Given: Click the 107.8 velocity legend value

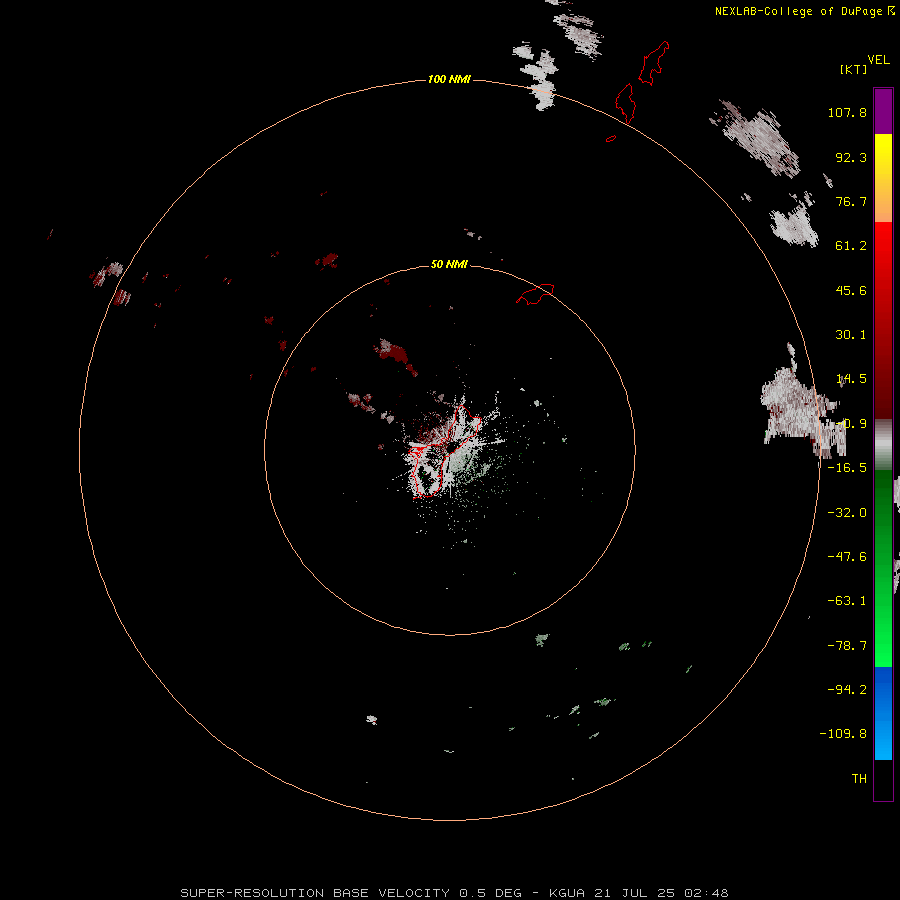Looking at the screenshot, I should pos(847,112).
